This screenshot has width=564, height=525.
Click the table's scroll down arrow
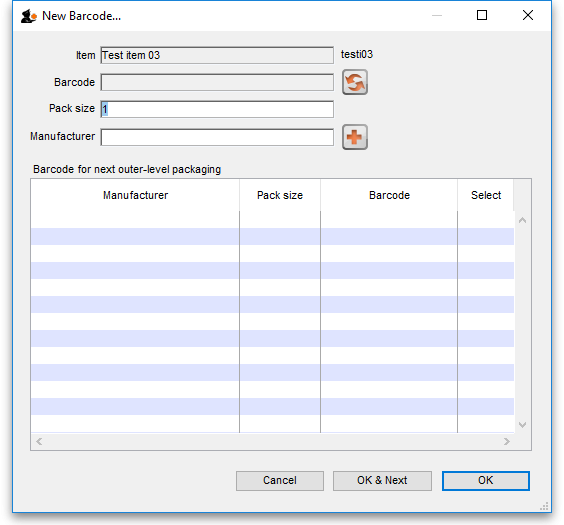523,425
